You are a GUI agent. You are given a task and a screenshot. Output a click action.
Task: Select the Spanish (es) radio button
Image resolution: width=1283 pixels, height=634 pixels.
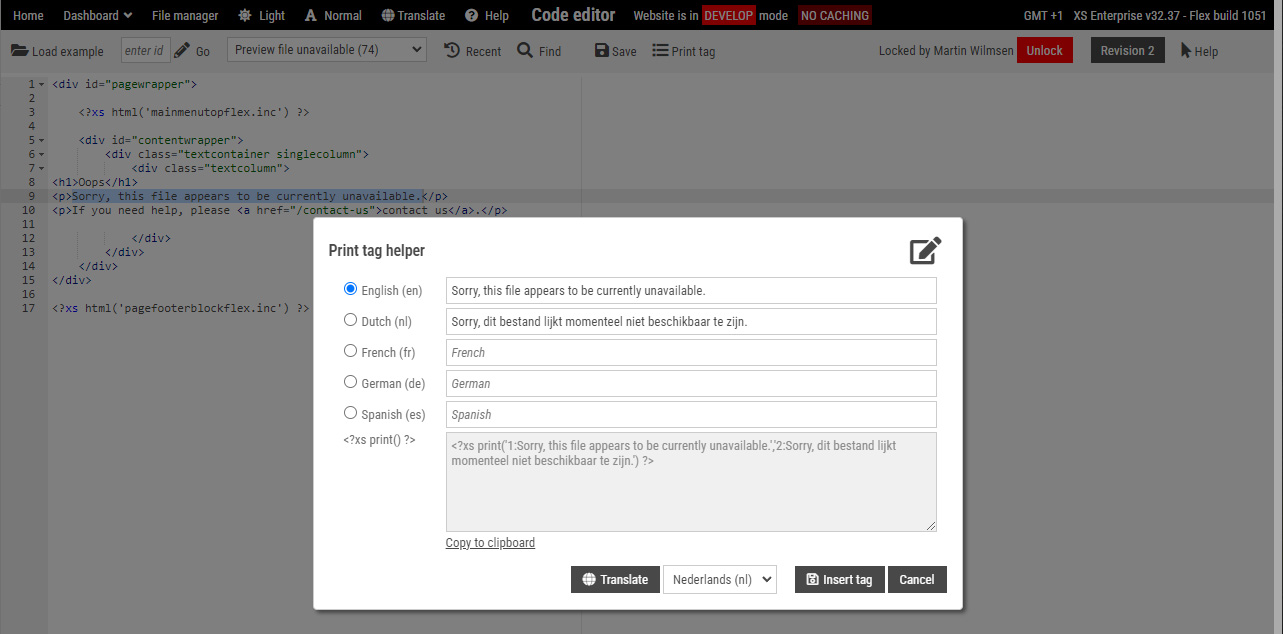coord(350,413)
